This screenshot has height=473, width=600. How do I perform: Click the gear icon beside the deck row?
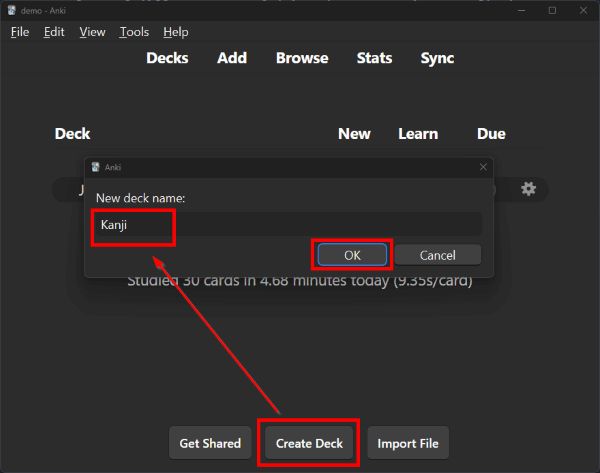coord(528,189)
